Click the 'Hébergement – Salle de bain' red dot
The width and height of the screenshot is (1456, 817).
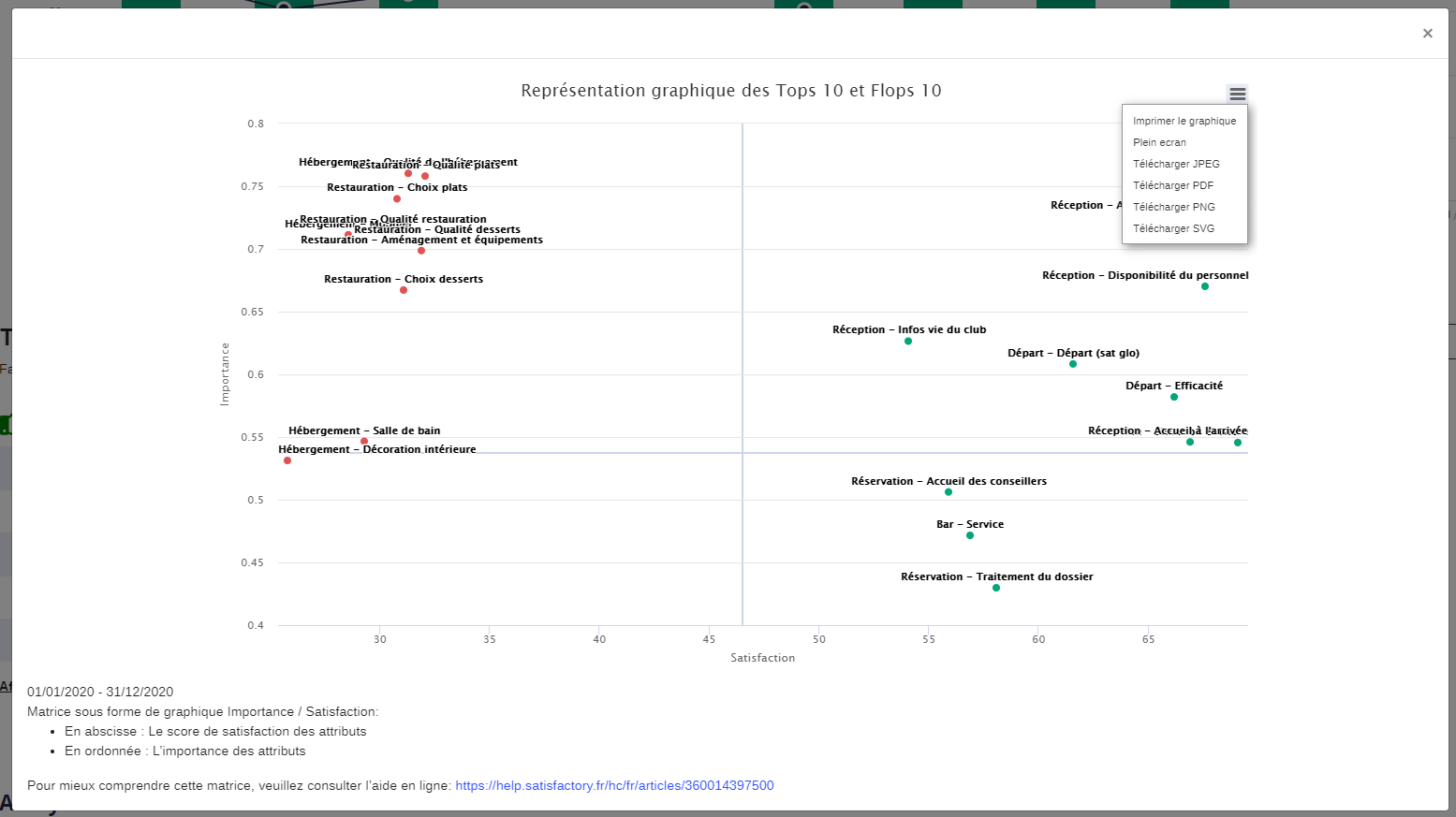tap(364, 441)
